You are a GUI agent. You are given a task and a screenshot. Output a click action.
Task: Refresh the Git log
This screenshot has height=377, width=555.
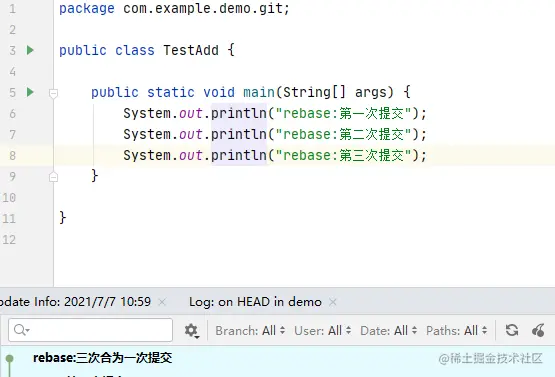pyautogui.click(x=512, y=330)
